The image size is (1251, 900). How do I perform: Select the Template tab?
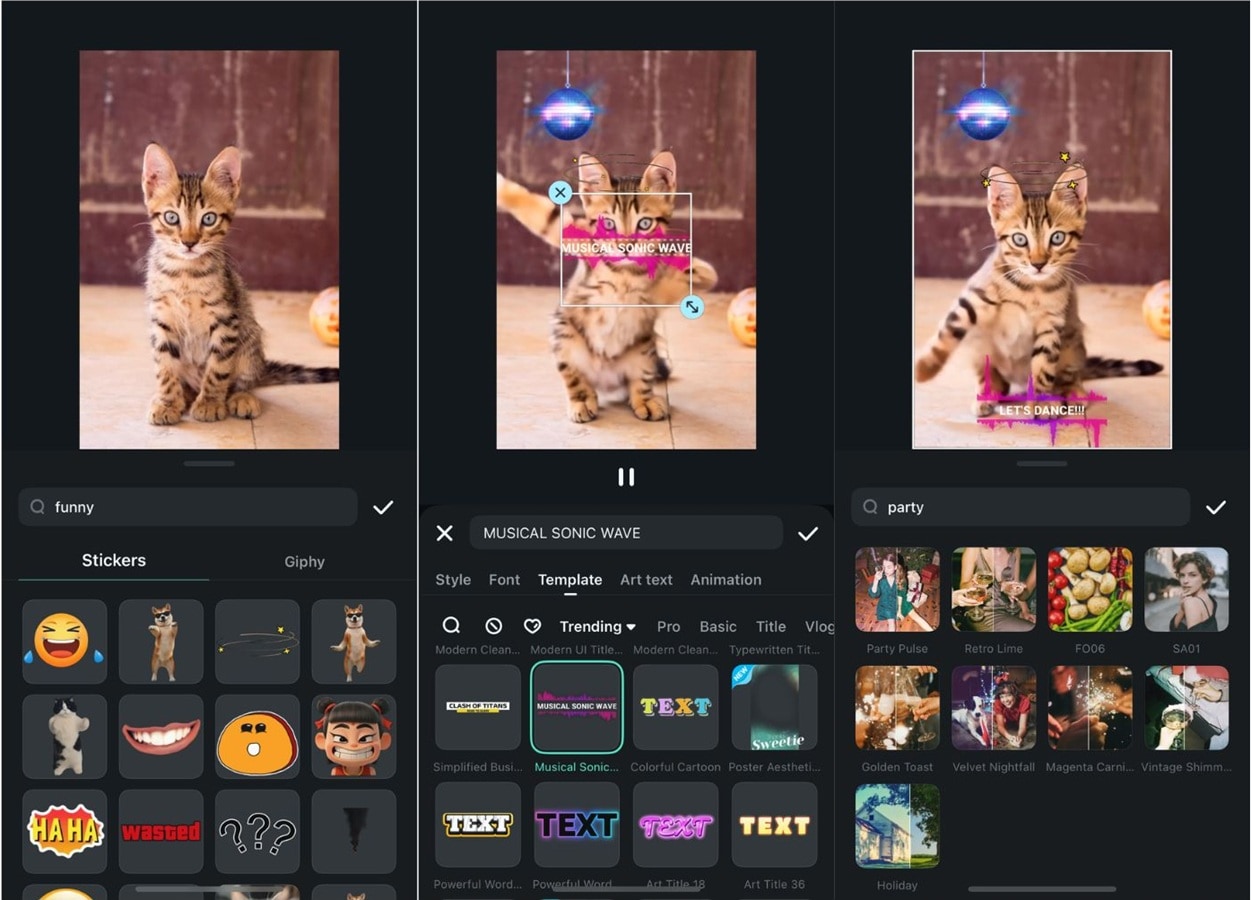(570, 580)
